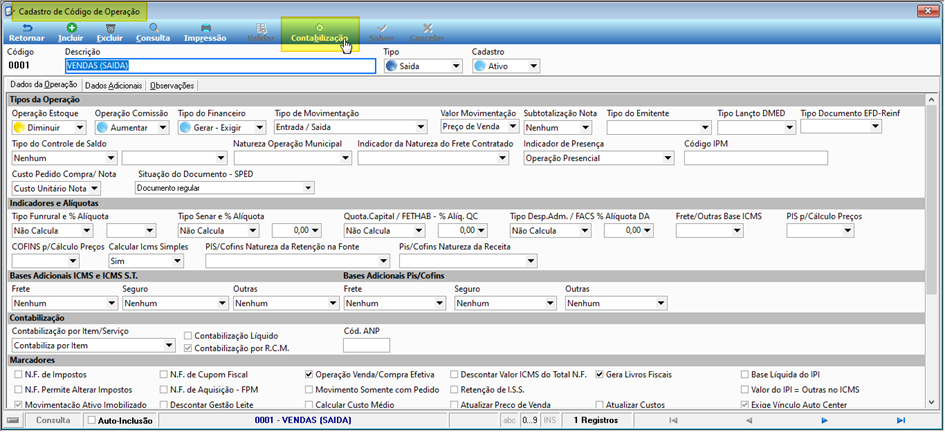Screen dimensions: 945x432
Task: Go to next record blue arrow
Action: [824, 420]
